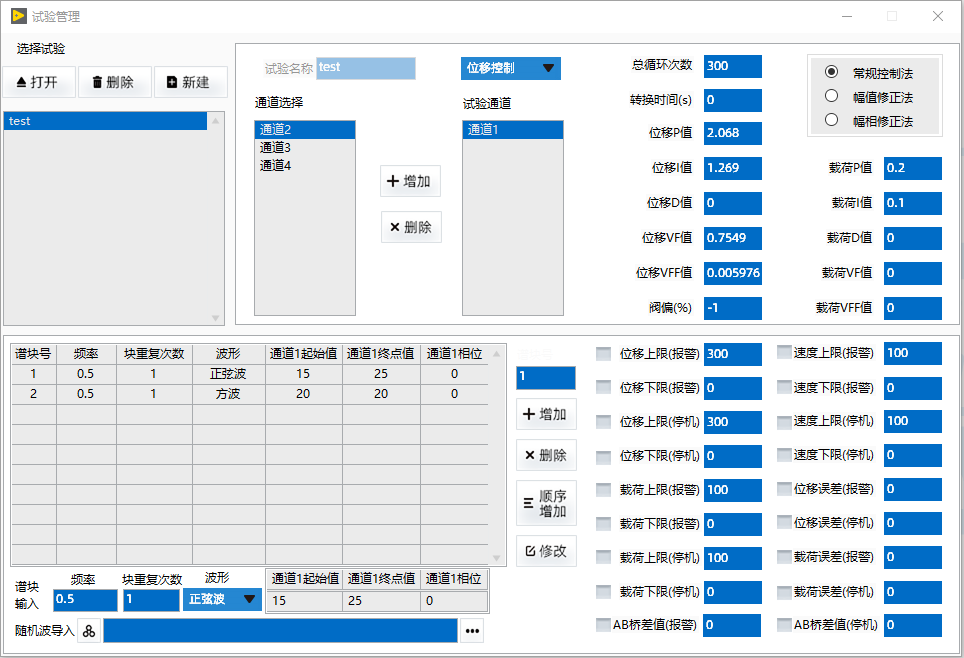The image size is (964, 658).
Task: Open the 正弦波 waveform dropdown
Action: coord(222,599)
